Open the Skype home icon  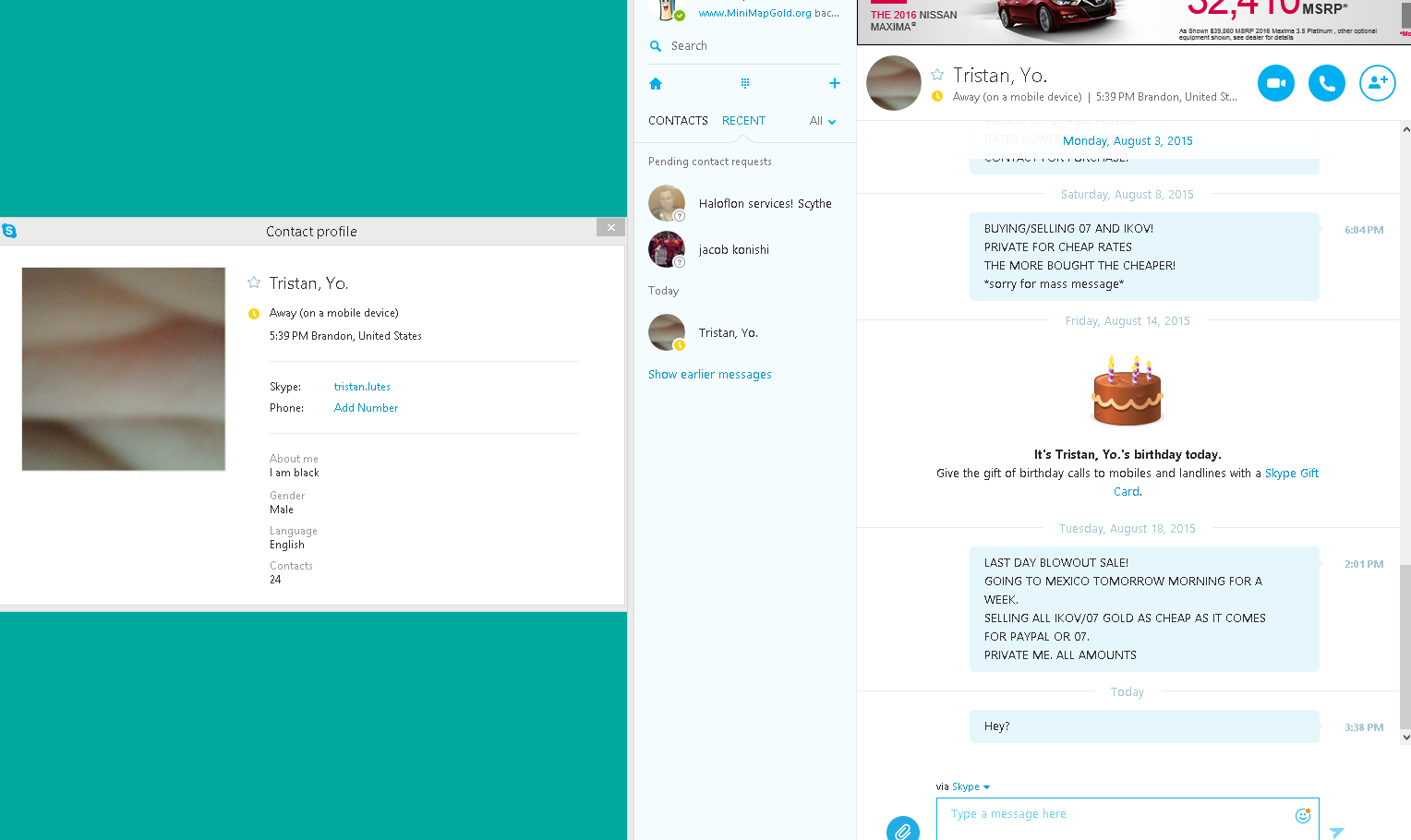656,84
